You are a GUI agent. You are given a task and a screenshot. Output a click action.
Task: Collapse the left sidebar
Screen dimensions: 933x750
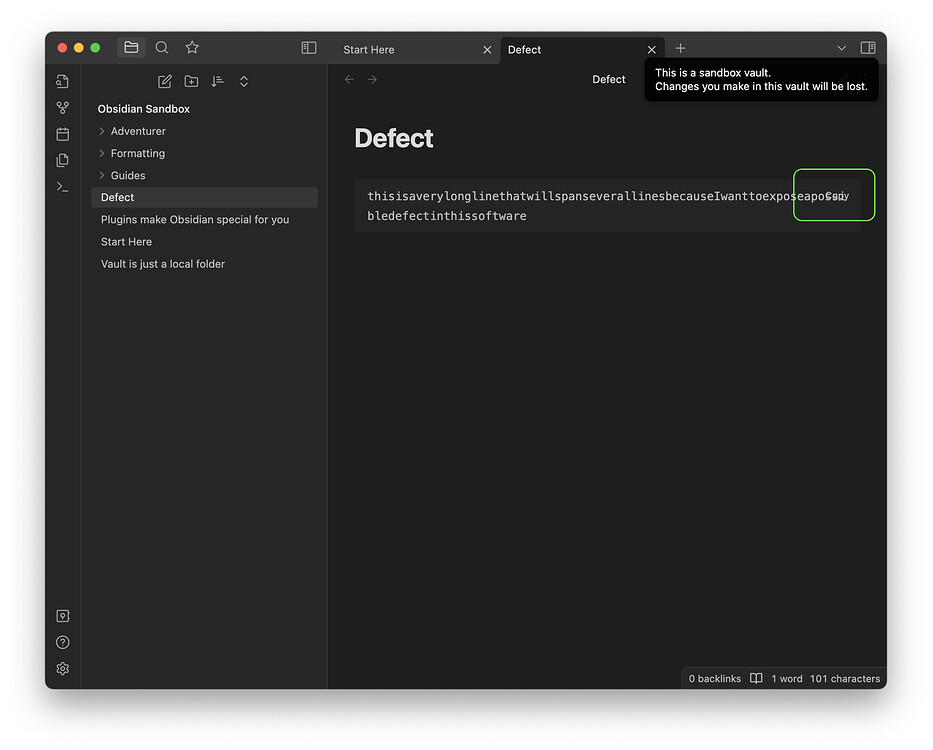point(308,47)
